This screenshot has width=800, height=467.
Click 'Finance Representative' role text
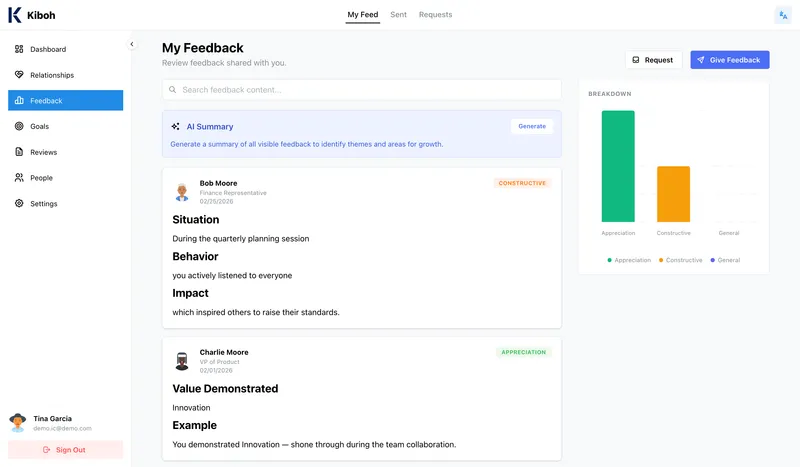click(x=233, y=193)
